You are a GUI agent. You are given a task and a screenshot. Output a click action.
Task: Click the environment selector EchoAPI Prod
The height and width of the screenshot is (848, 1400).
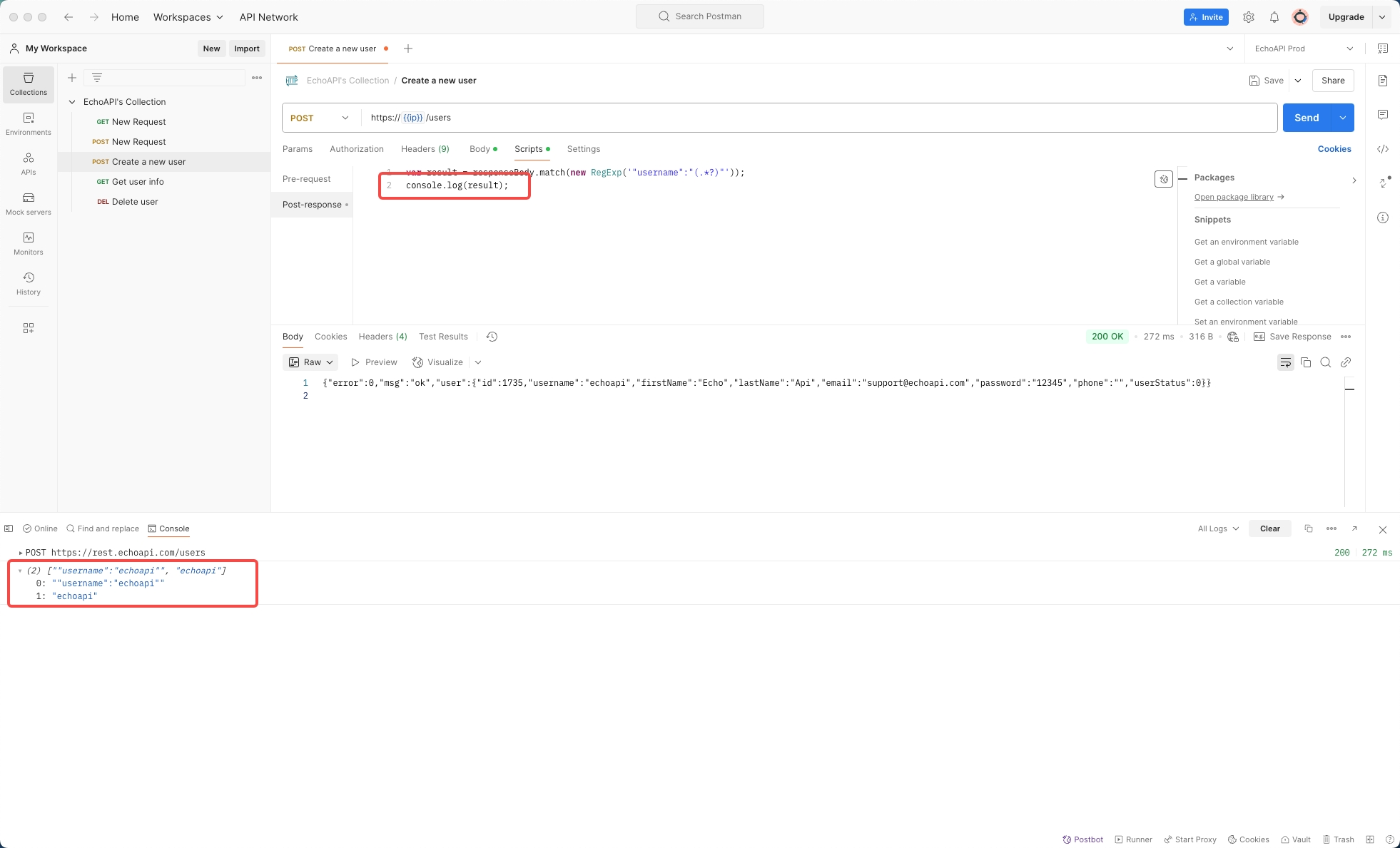point(1300,48)
